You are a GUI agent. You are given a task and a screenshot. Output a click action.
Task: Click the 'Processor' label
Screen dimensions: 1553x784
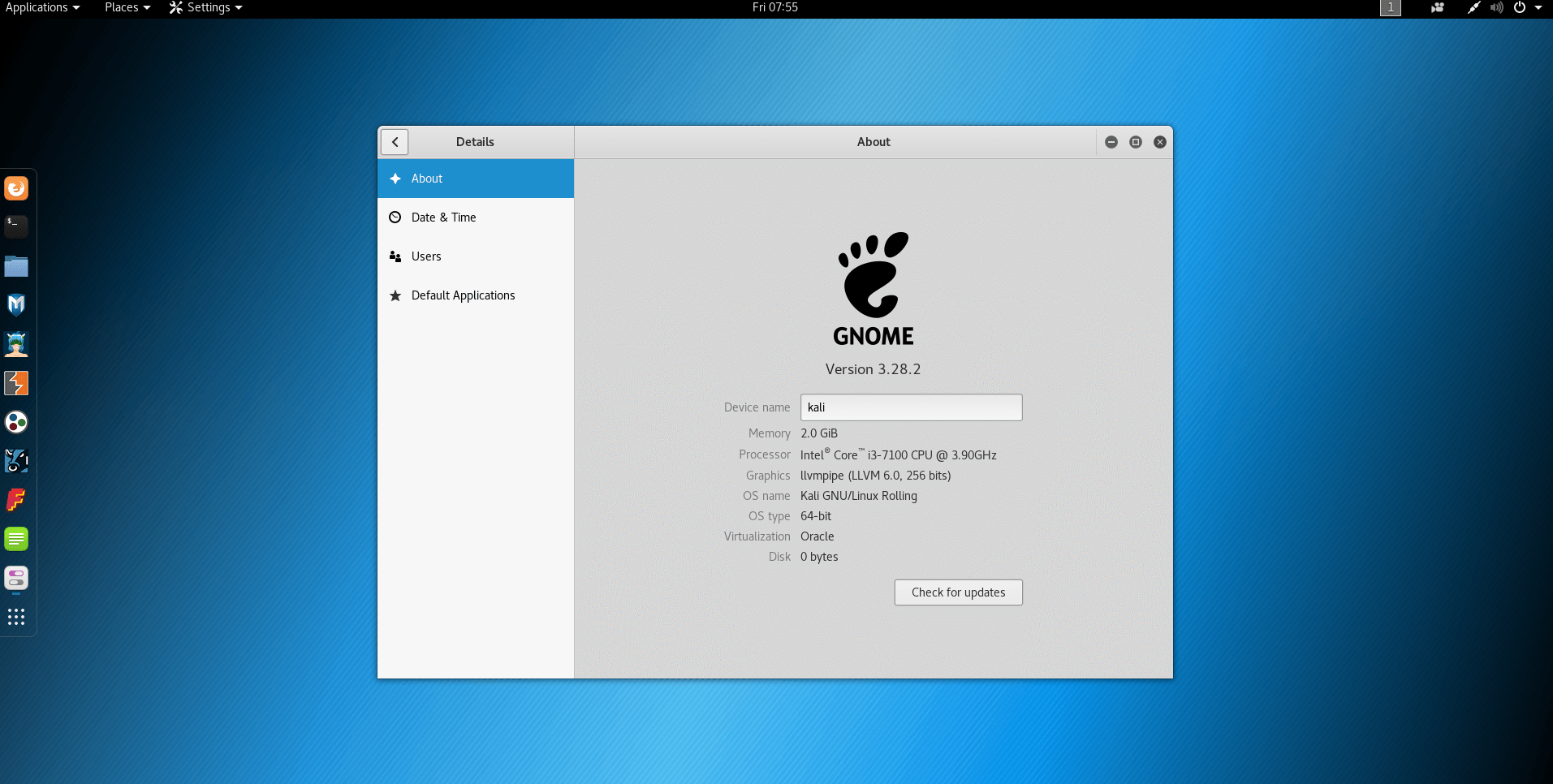click(765, 454)
